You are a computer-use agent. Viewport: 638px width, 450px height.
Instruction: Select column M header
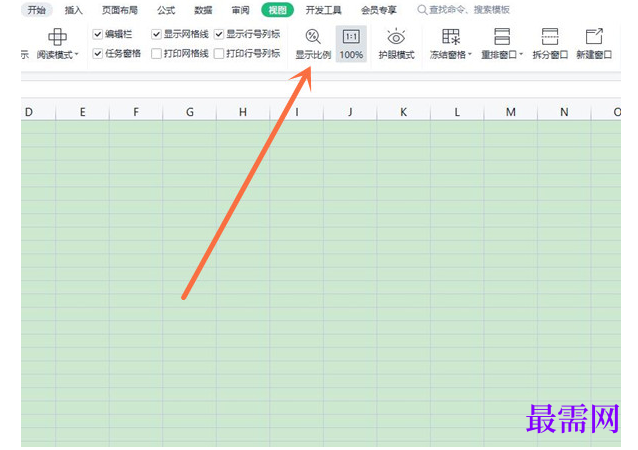511,112
